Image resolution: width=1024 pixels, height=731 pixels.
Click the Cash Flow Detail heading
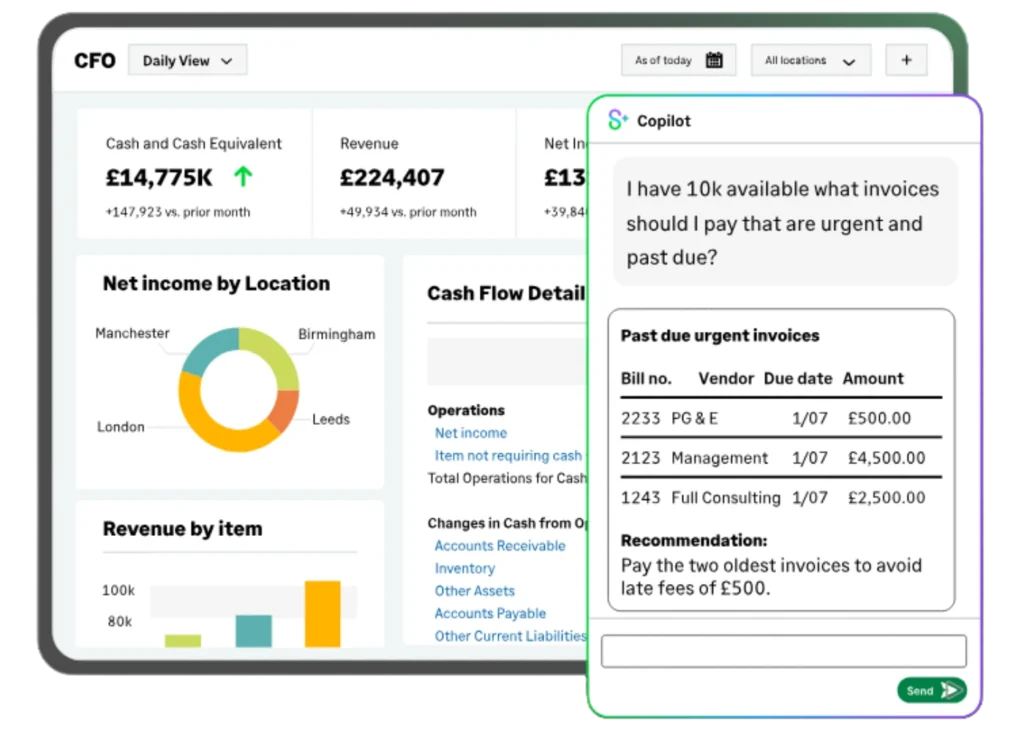[506, 293]
